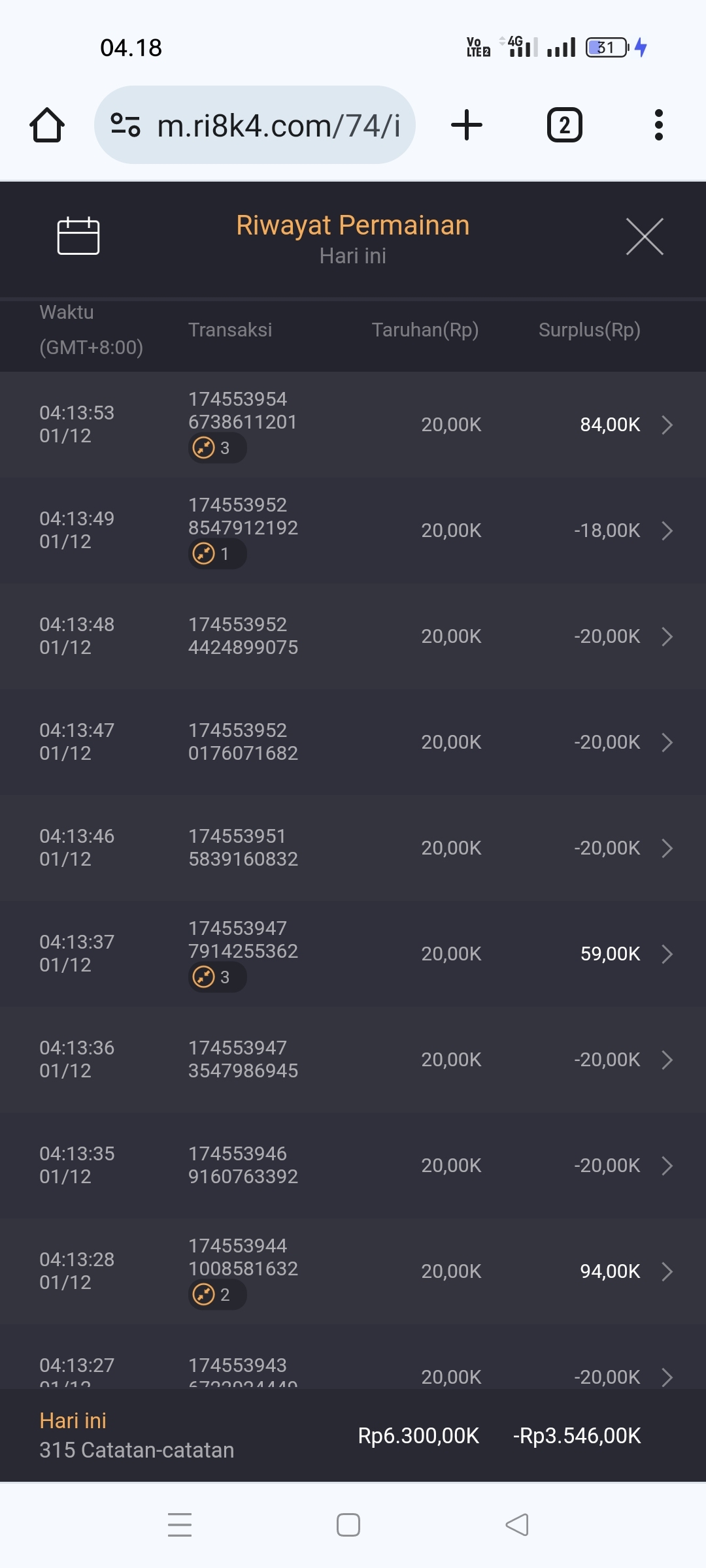Close the Riwayat Permainan panel
This screenshot has width=706, height=1568.
(x=645, y=237)
